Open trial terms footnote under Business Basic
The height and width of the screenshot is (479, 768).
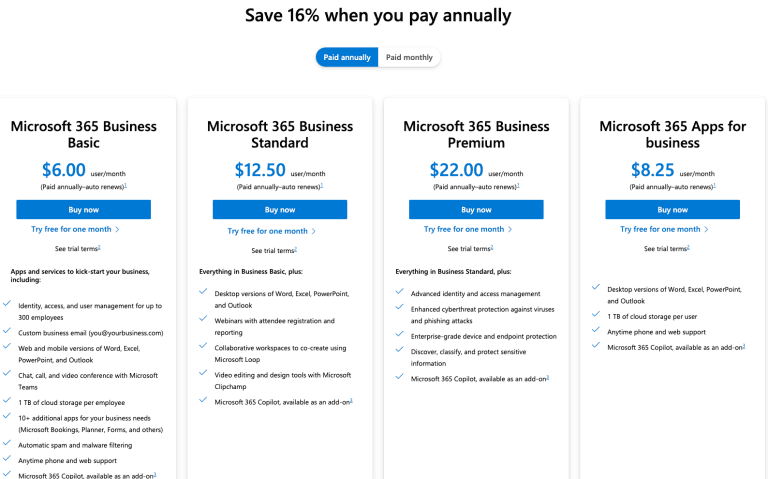point(99,247)
